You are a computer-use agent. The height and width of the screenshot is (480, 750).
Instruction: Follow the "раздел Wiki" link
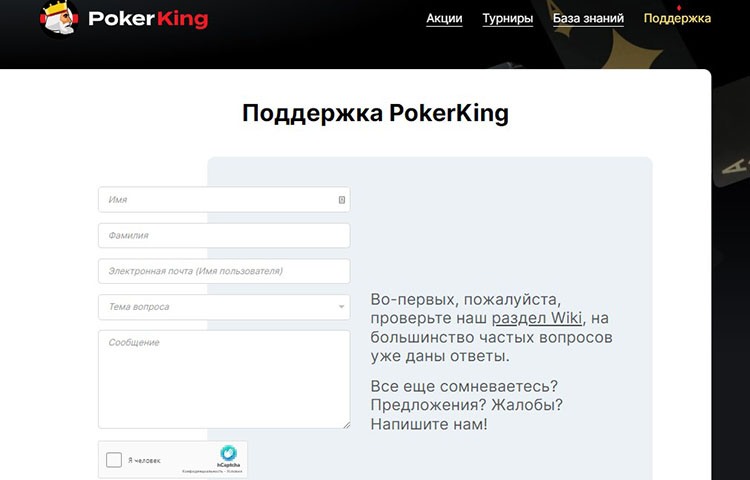(537, 318)
